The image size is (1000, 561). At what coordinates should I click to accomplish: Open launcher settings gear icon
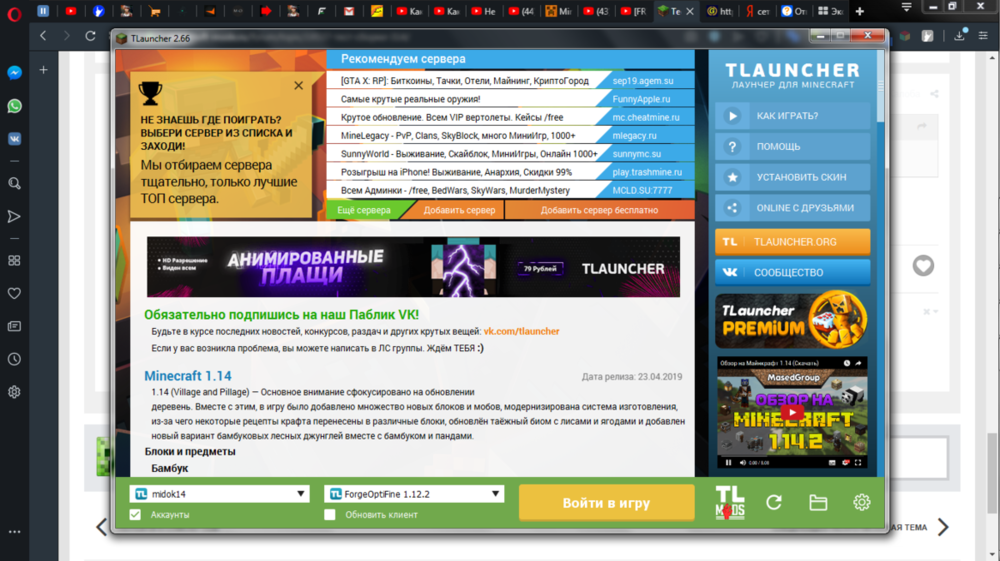862,502
